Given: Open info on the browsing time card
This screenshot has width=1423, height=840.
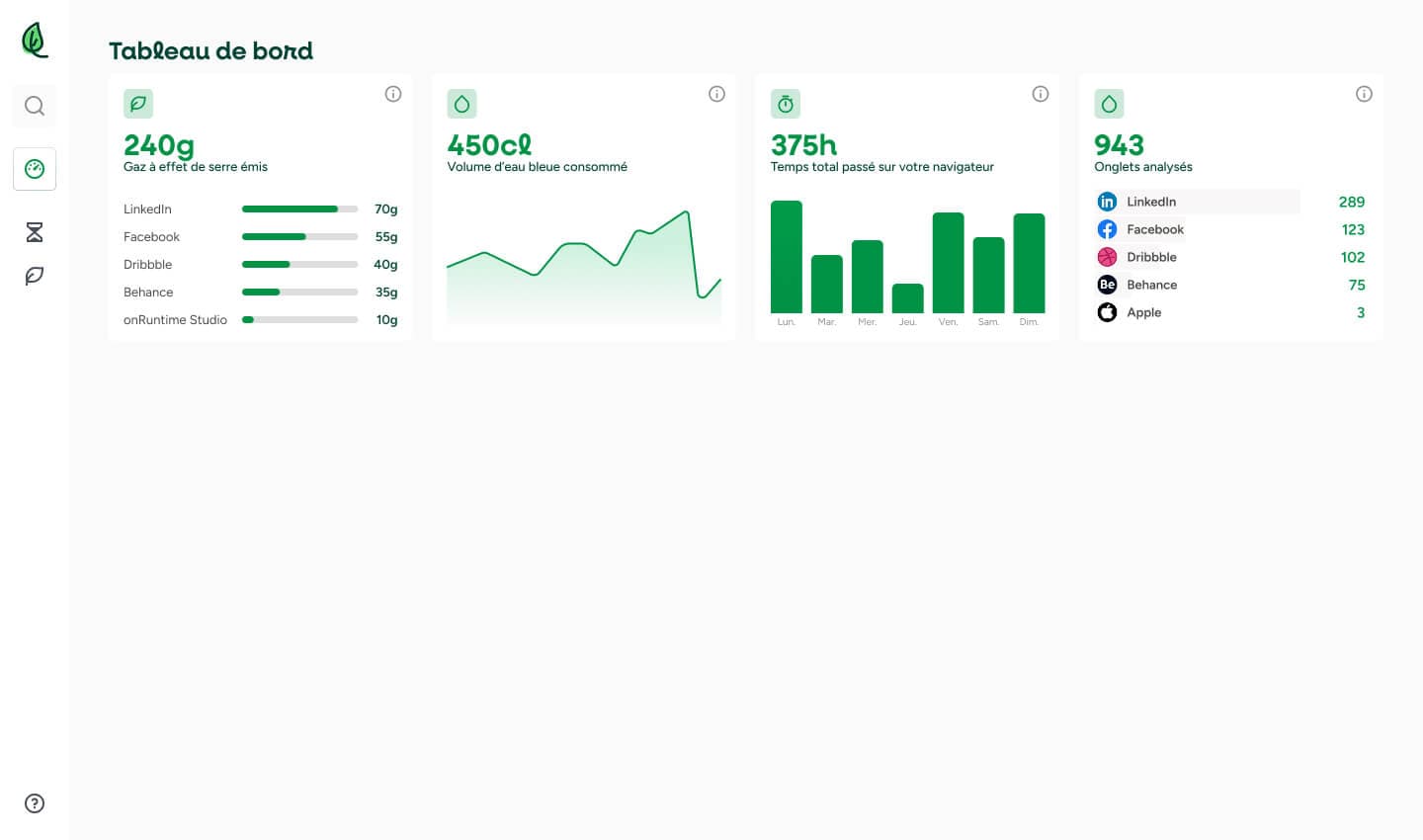Looking at the screenshot, I should [x=1041, y=94].
